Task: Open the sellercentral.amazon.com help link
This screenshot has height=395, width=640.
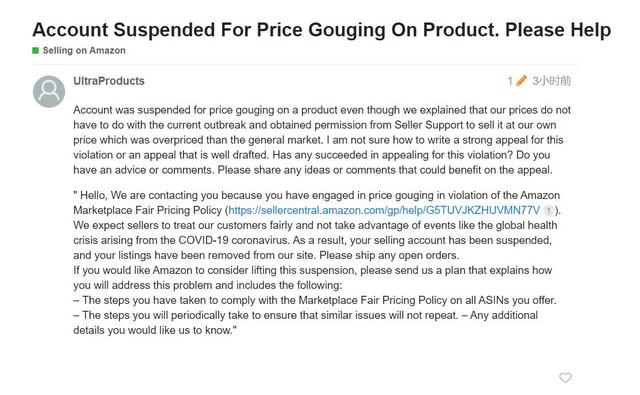Action: coord(384,210)
